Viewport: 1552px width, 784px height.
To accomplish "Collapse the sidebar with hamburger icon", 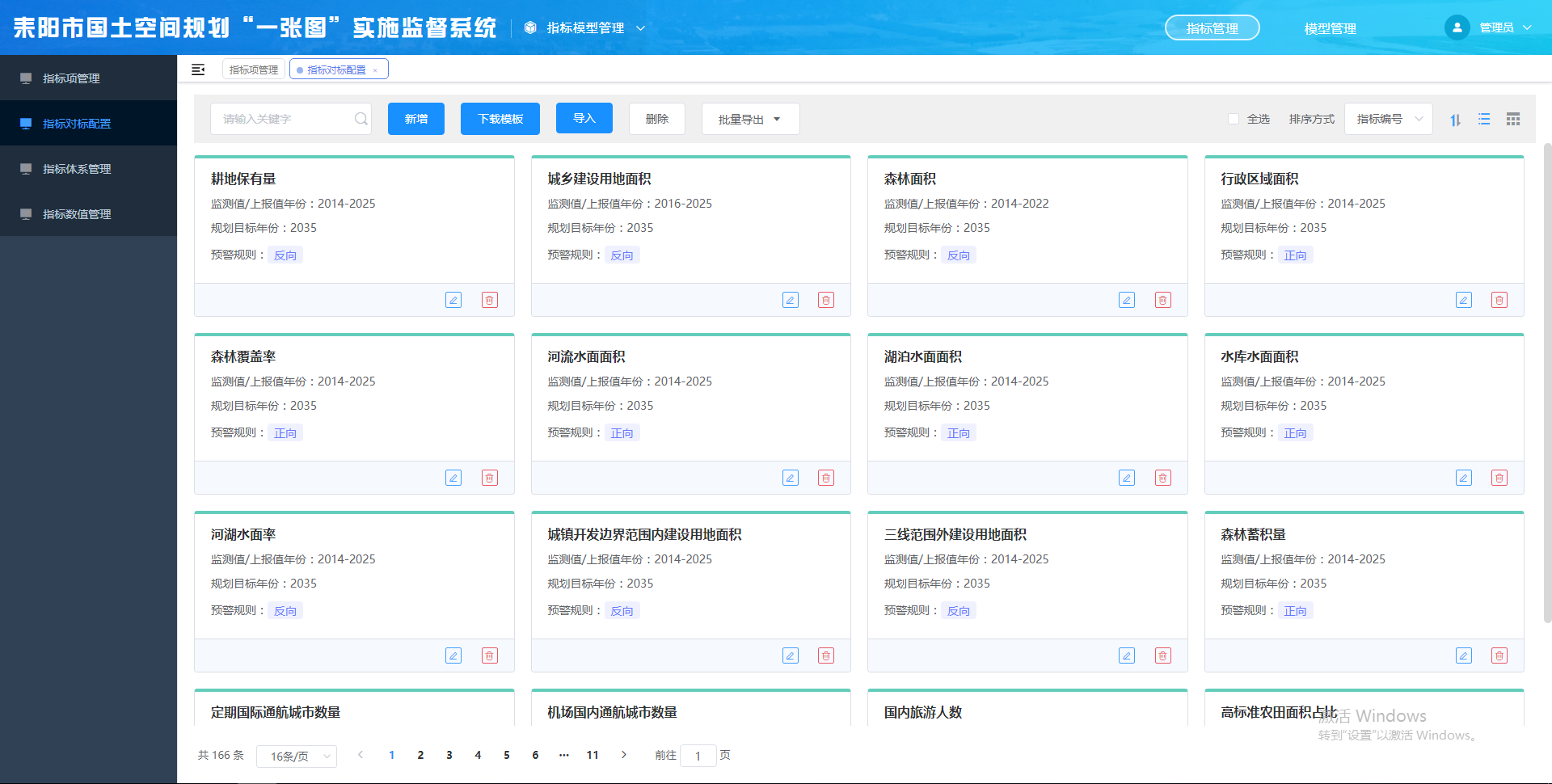I will (198, 70).
